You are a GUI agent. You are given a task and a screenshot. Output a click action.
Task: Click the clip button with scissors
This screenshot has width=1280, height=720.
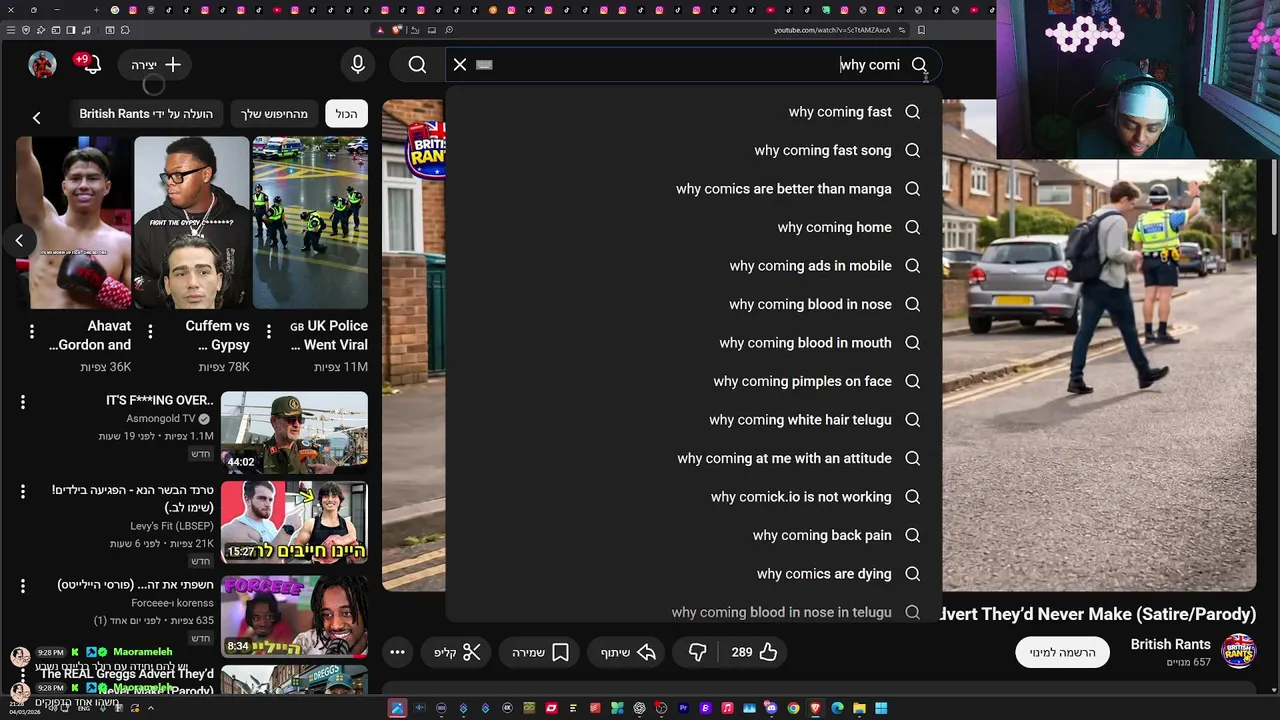tap(458, 652)
